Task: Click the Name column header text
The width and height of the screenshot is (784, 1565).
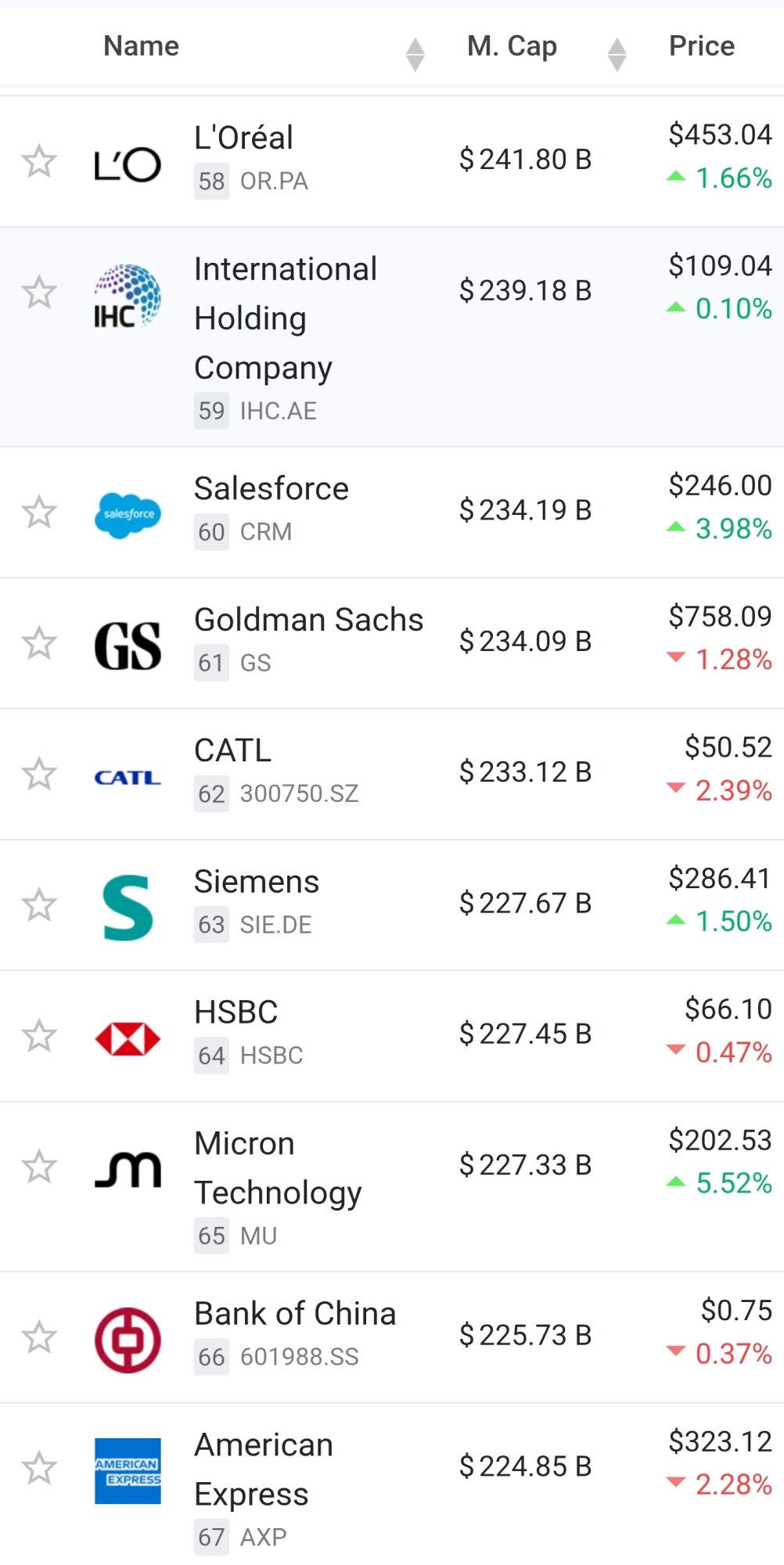Action: pyautogui.click(x=142, y=46)
